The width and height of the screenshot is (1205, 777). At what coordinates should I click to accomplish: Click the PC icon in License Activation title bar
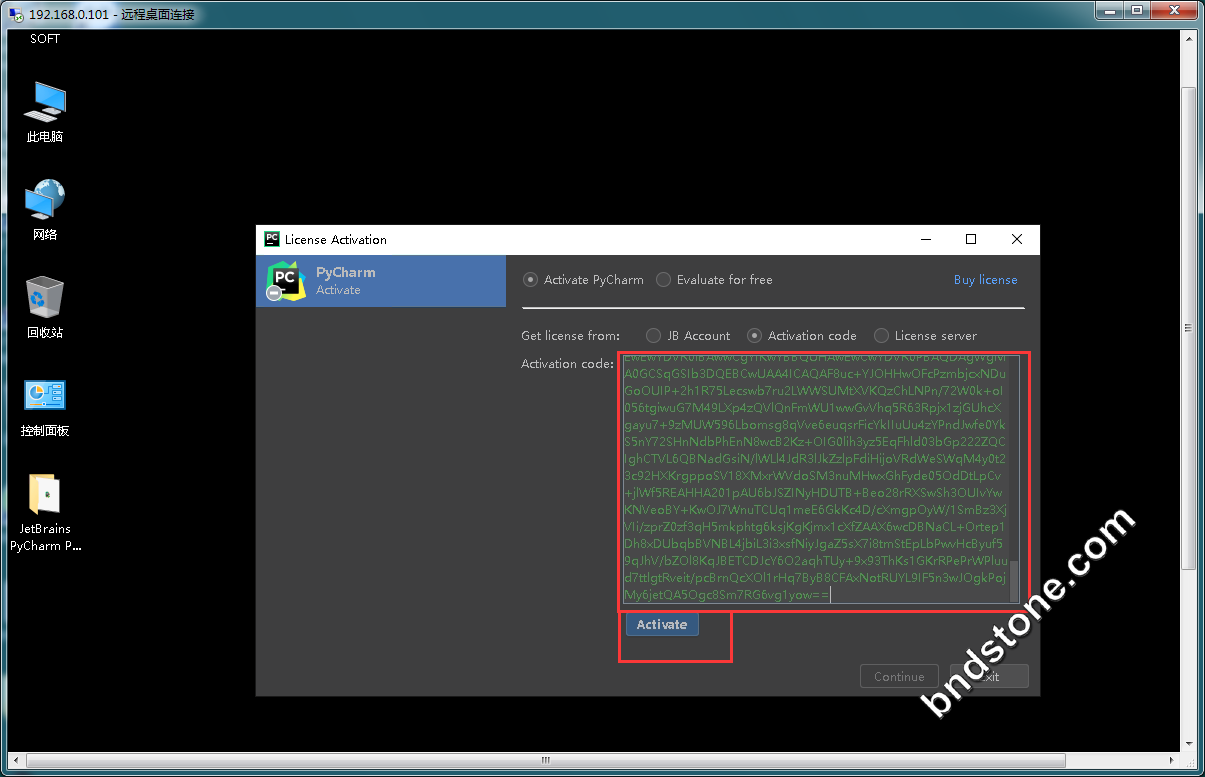pyautogui.click(x=271, y=240)
